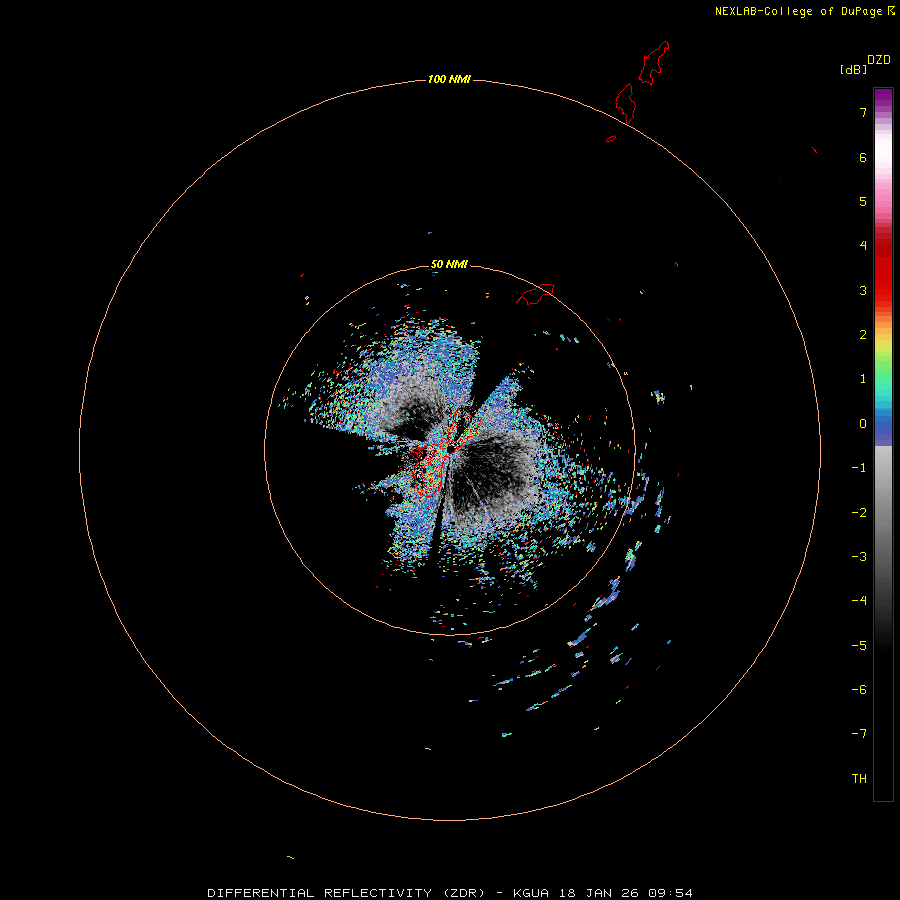Click the 50 NMI range ring label
Viewport: 900px width, 900px height.
[x=449, y=264]
